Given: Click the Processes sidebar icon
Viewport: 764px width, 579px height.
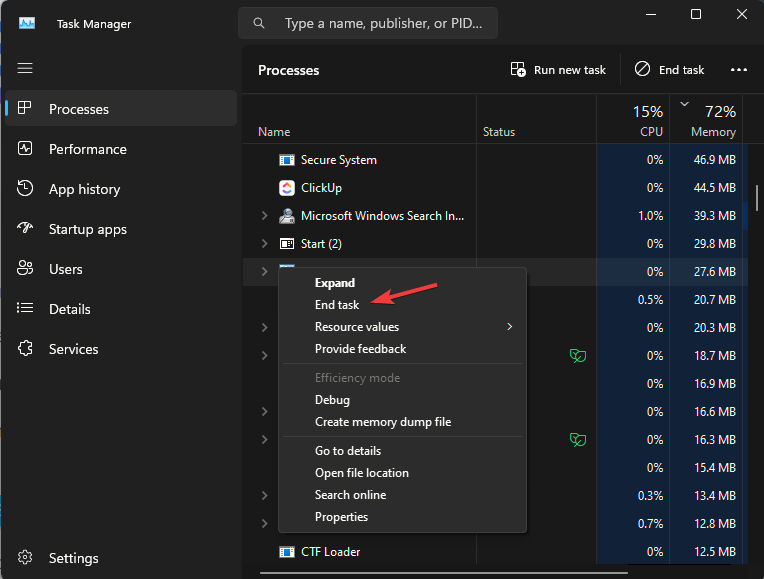Looking at the screenshot, I should pyautogui.click(x=24, y=108).
